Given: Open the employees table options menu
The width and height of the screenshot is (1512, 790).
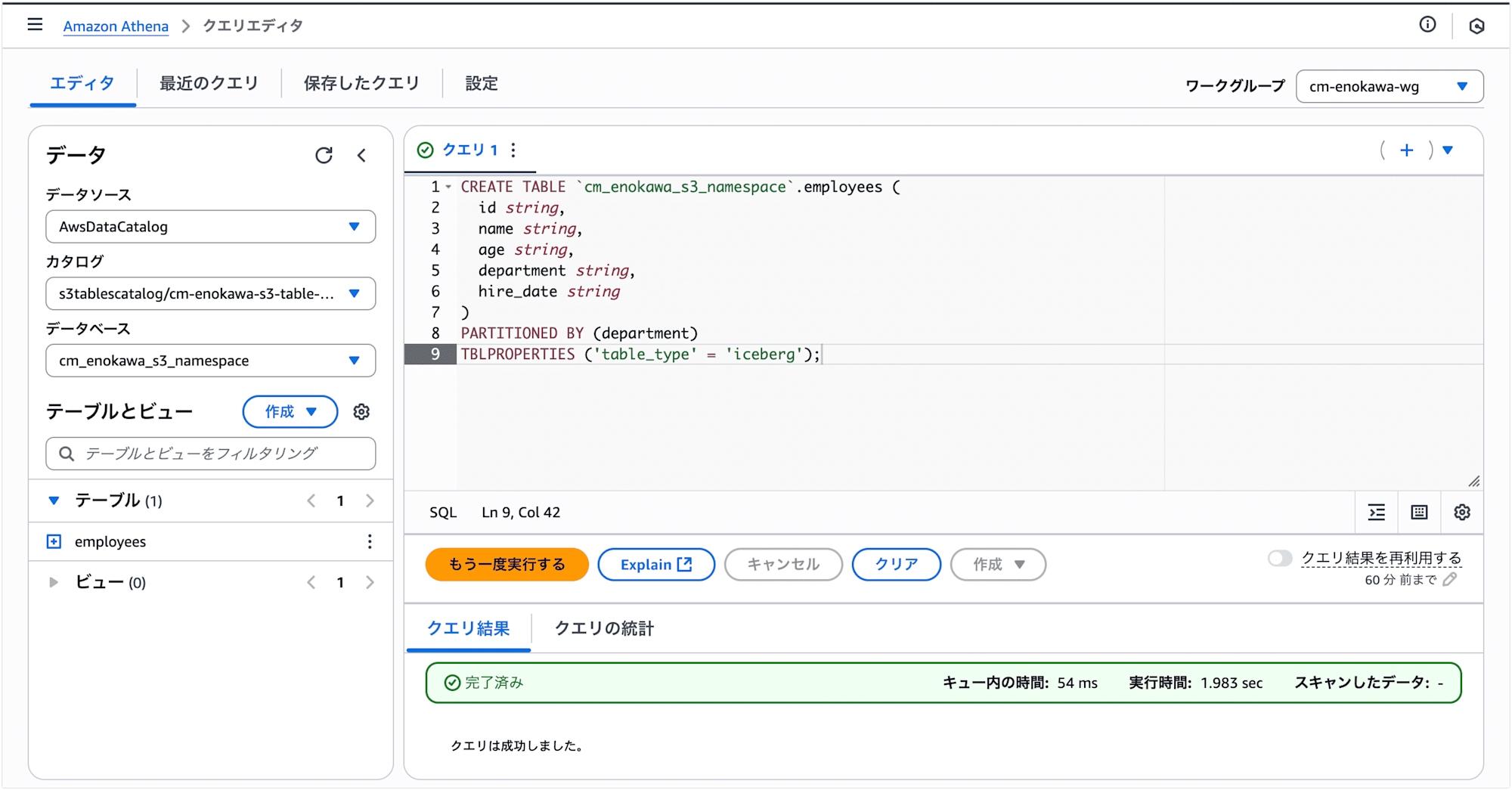Looking at the screenshot, I should [x=370, y=541].
